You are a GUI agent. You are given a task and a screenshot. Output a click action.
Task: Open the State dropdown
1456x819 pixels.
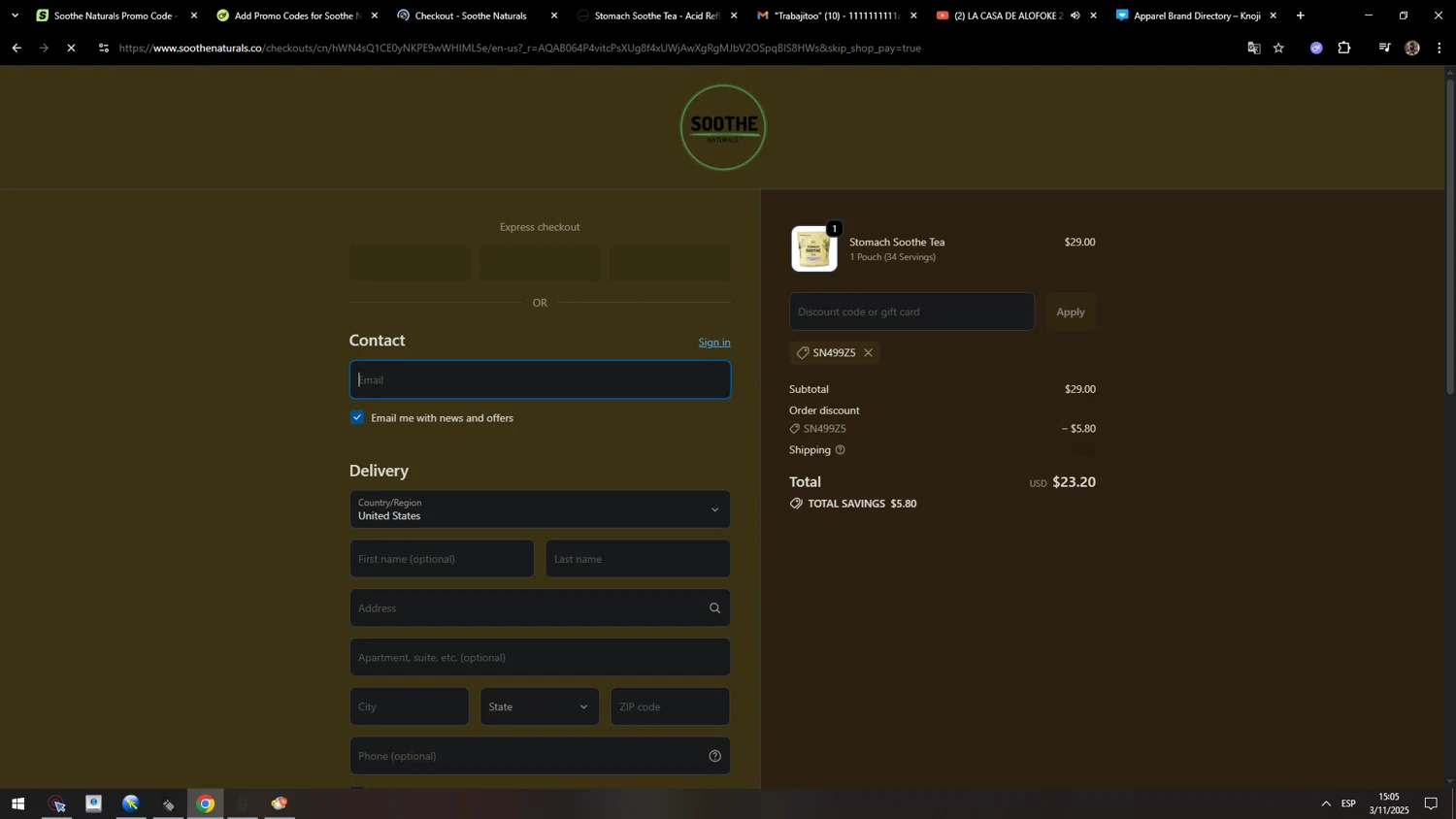[x=540, y=706]
